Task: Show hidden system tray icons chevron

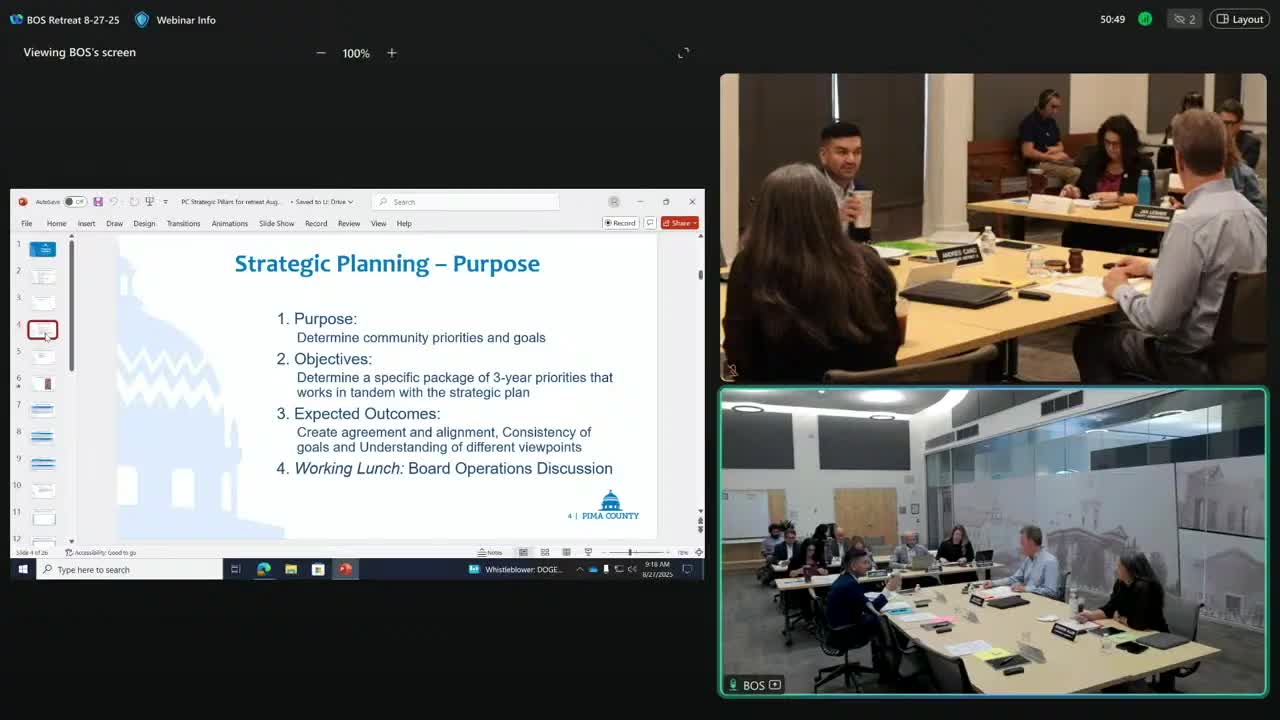Action: click(579, 569)
